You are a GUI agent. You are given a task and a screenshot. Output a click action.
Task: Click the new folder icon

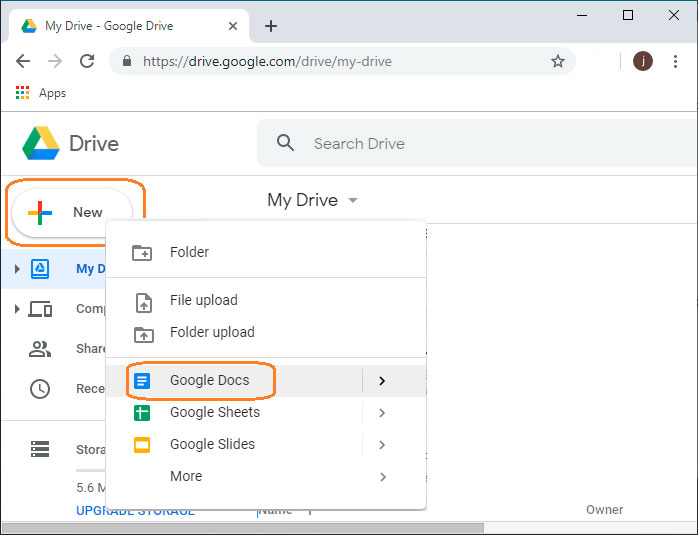coord(142,253)
